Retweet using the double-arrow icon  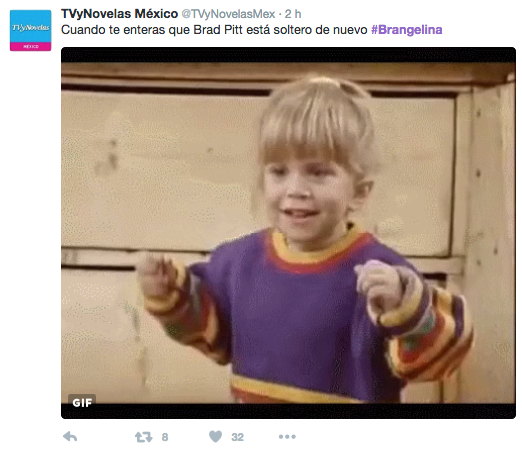[143, 437]
